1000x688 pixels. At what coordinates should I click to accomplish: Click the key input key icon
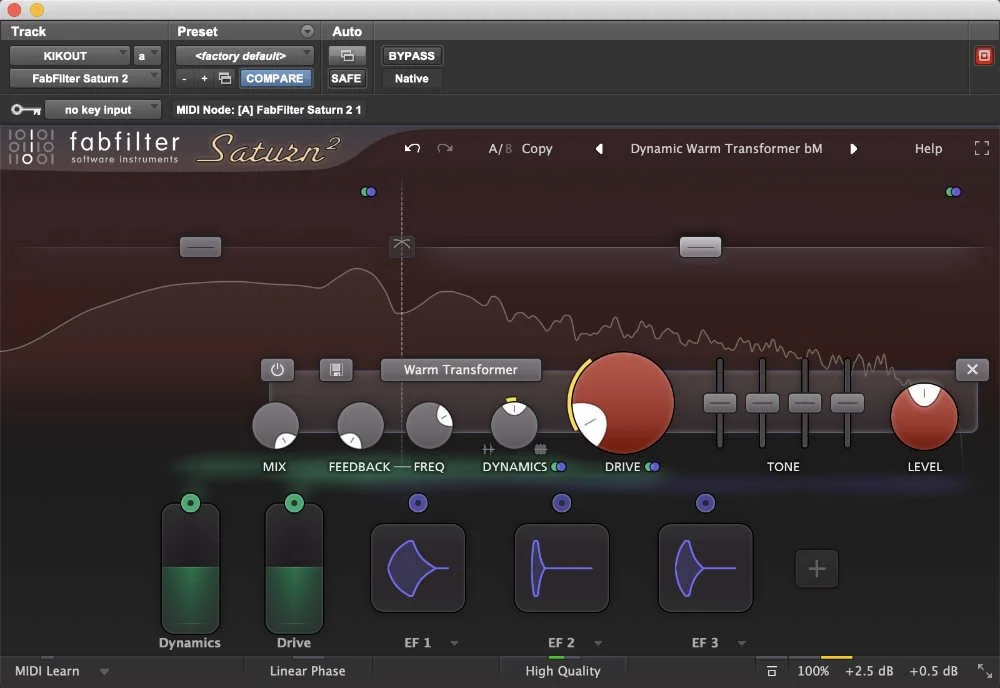tap(26, 110)
